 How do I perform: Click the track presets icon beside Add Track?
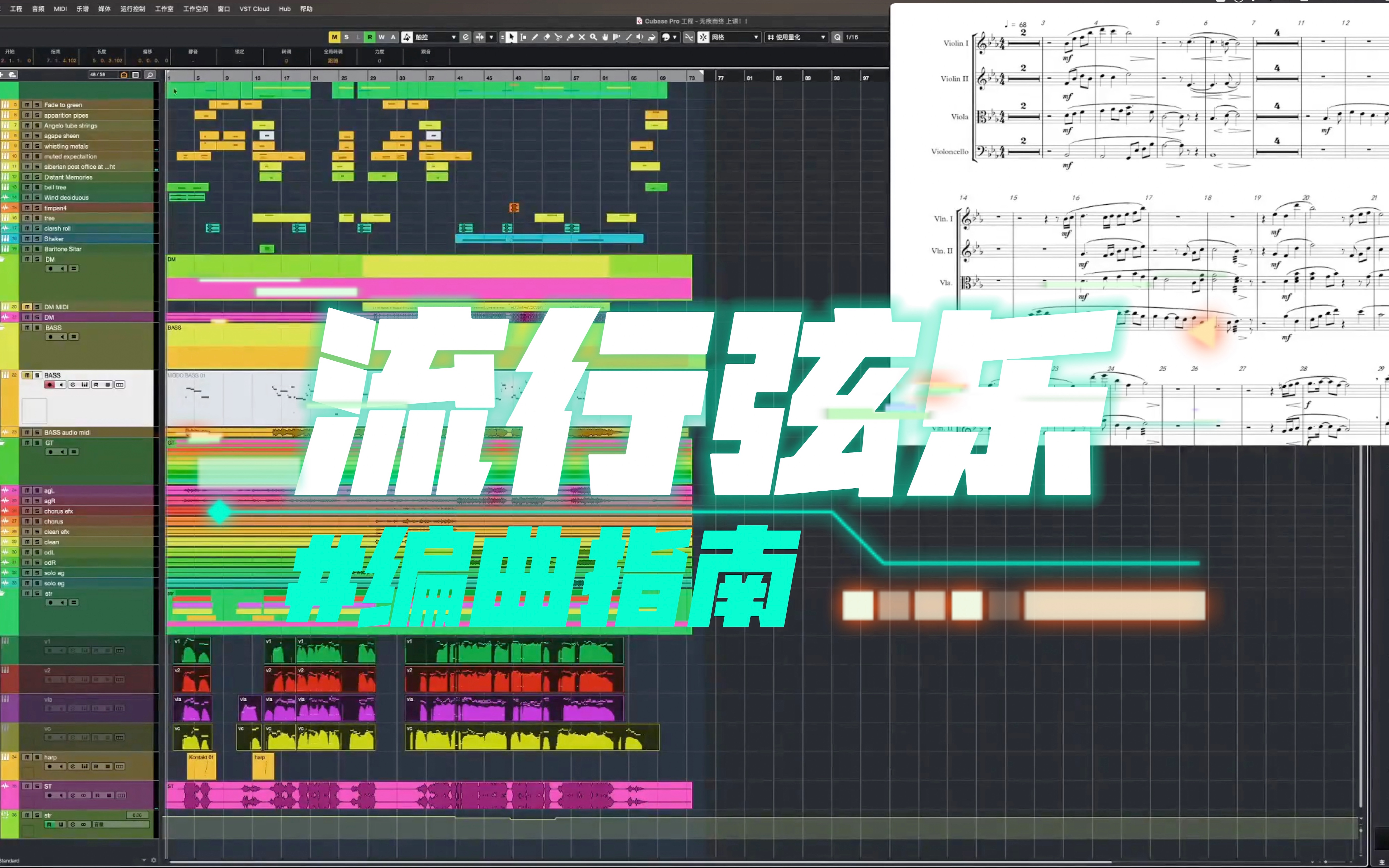[x=13, y=75]
